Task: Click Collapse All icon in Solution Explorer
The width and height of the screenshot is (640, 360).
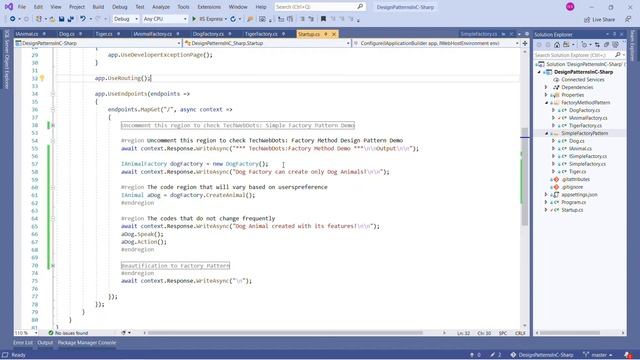Action: tap(607, 44)
